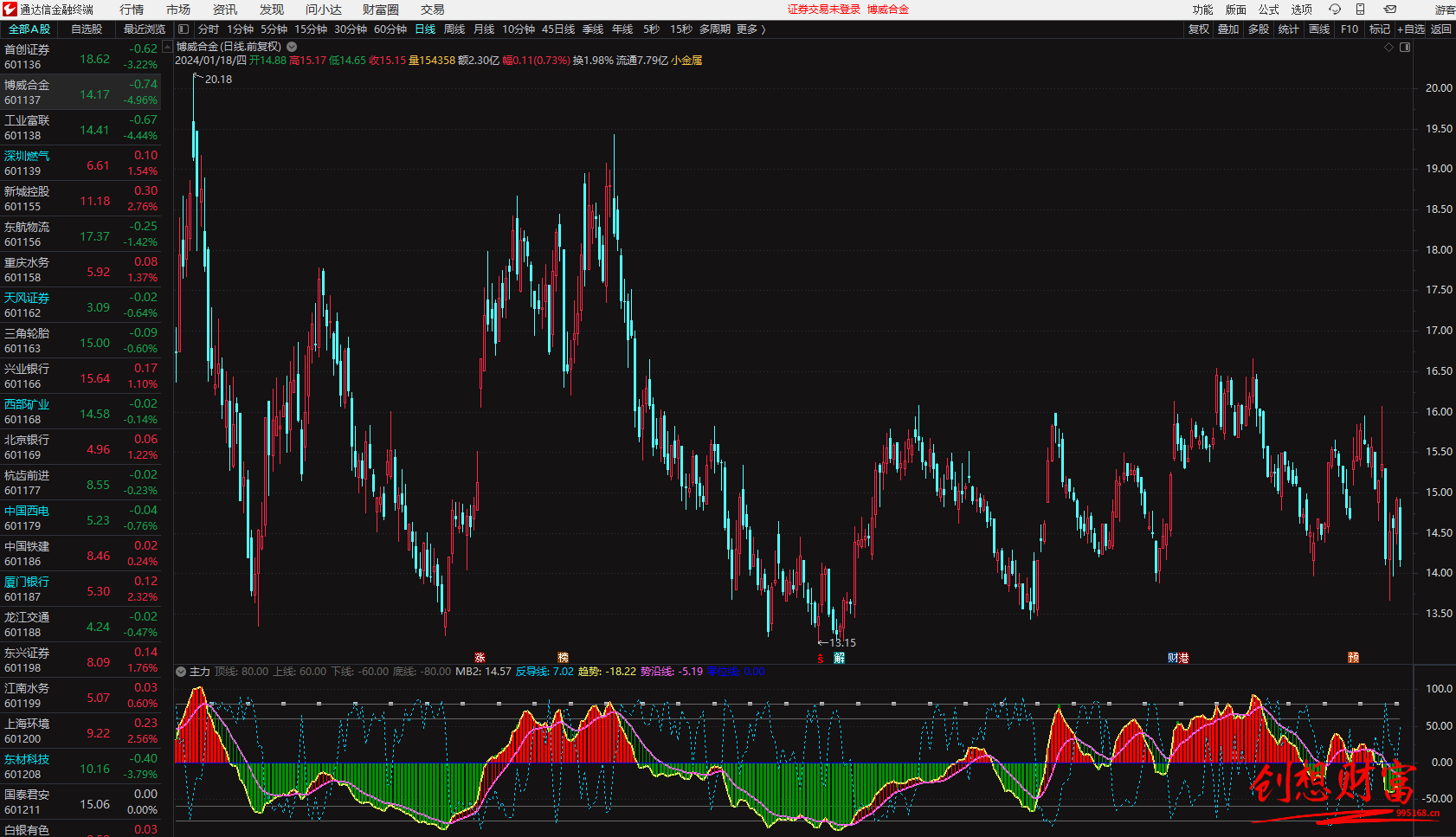Screen dimensions: 1456x837
Task: Open the 多周期 view
Action: click(x=715, y=29)
